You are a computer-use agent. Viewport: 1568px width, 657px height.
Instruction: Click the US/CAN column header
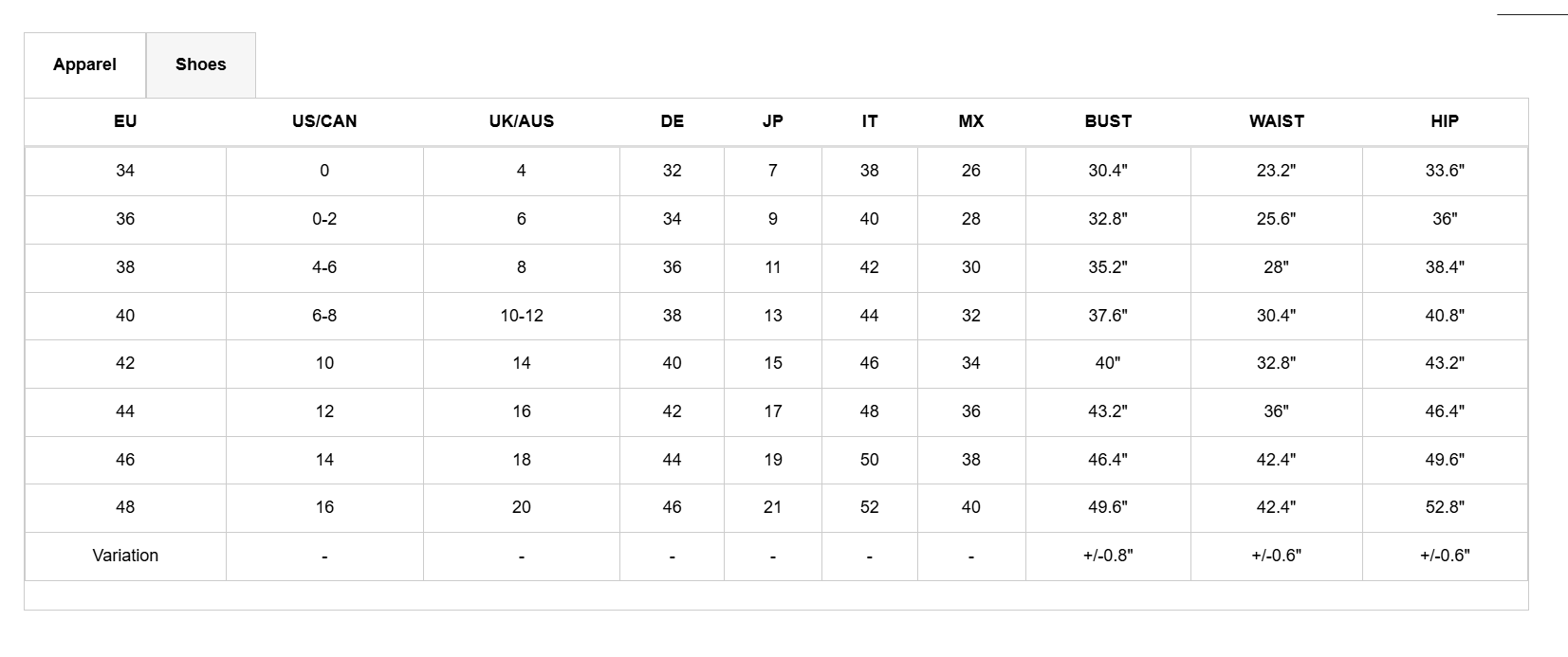coord(324,121)
